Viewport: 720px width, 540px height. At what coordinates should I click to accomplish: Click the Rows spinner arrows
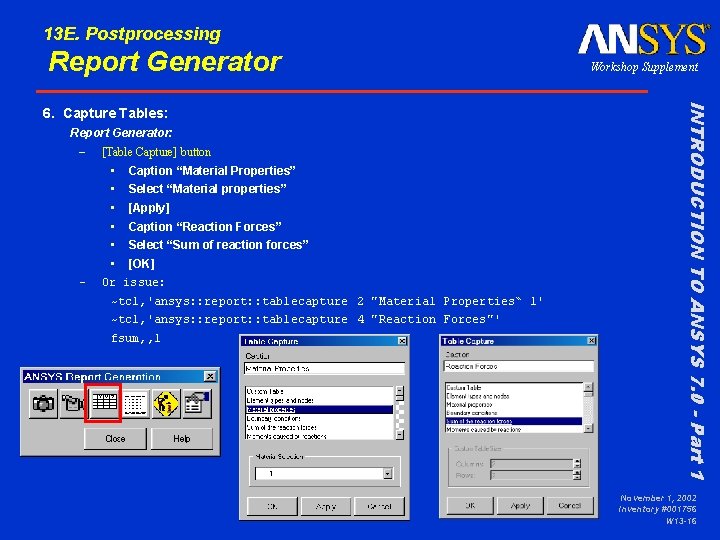pyautogui.click(x=578, y=476)
